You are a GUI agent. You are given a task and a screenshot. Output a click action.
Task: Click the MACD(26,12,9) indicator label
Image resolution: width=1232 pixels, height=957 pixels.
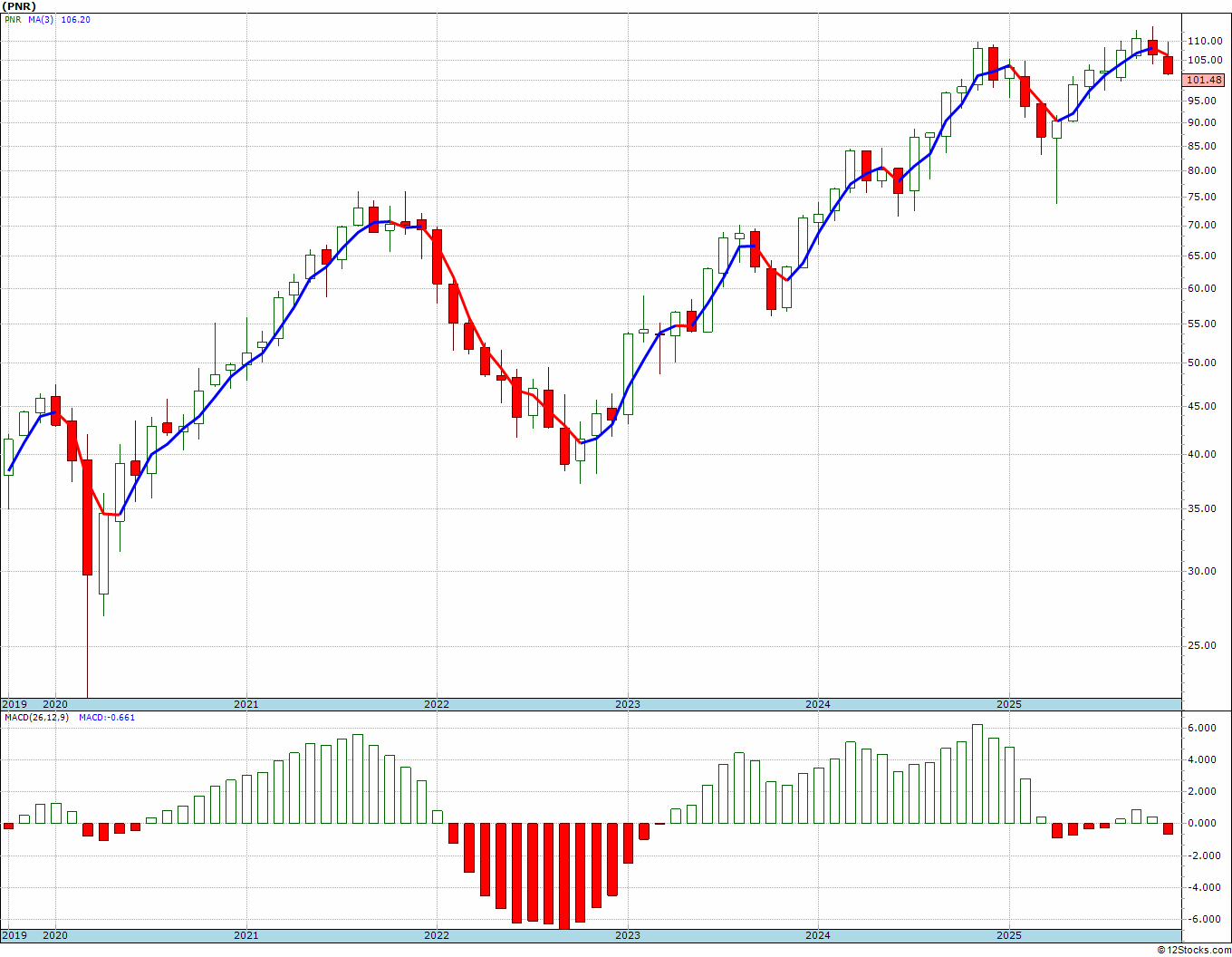pos(36,718)
